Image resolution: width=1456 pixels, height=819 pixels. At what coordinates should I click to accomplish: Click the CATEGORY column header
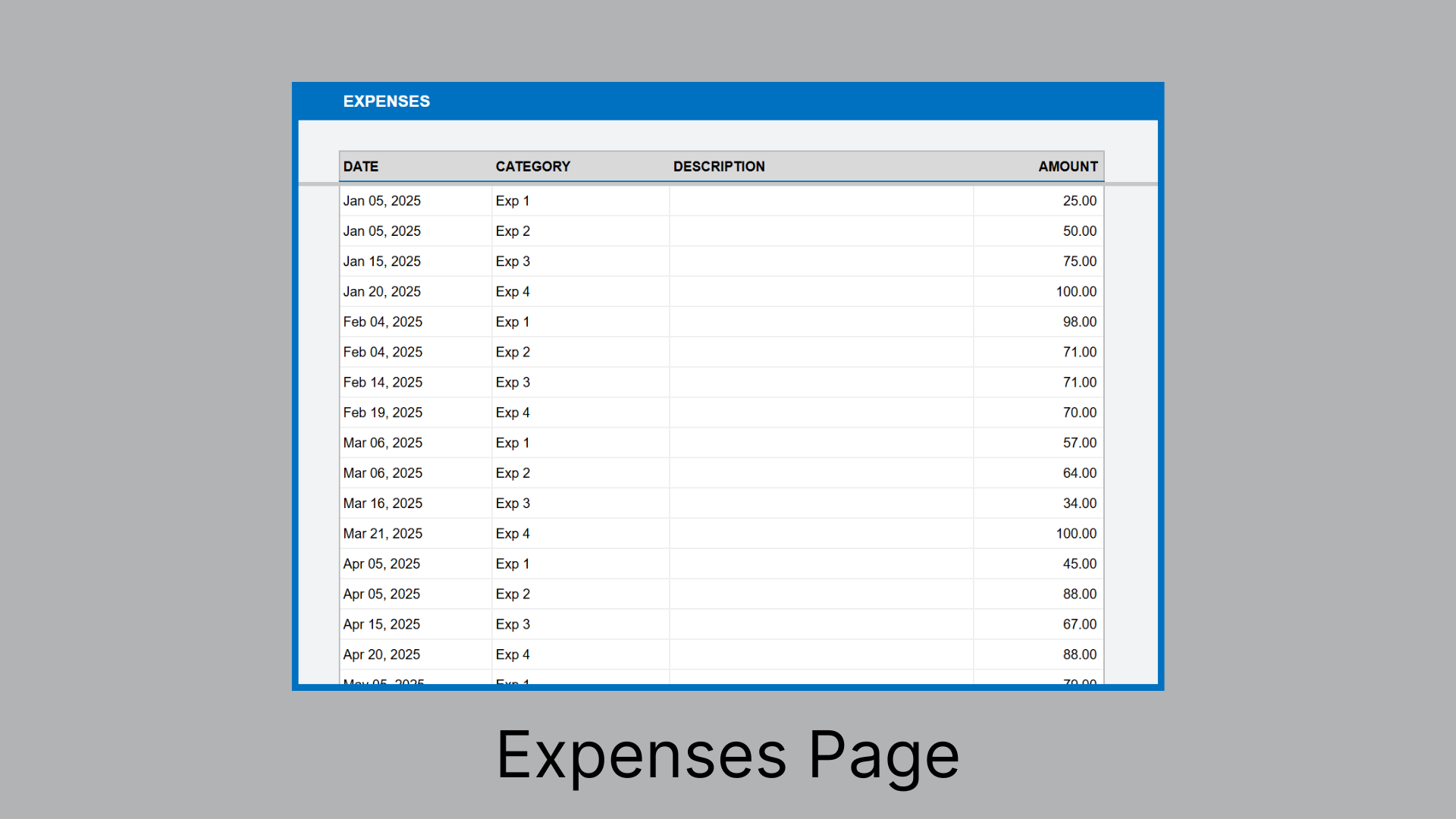532,166
